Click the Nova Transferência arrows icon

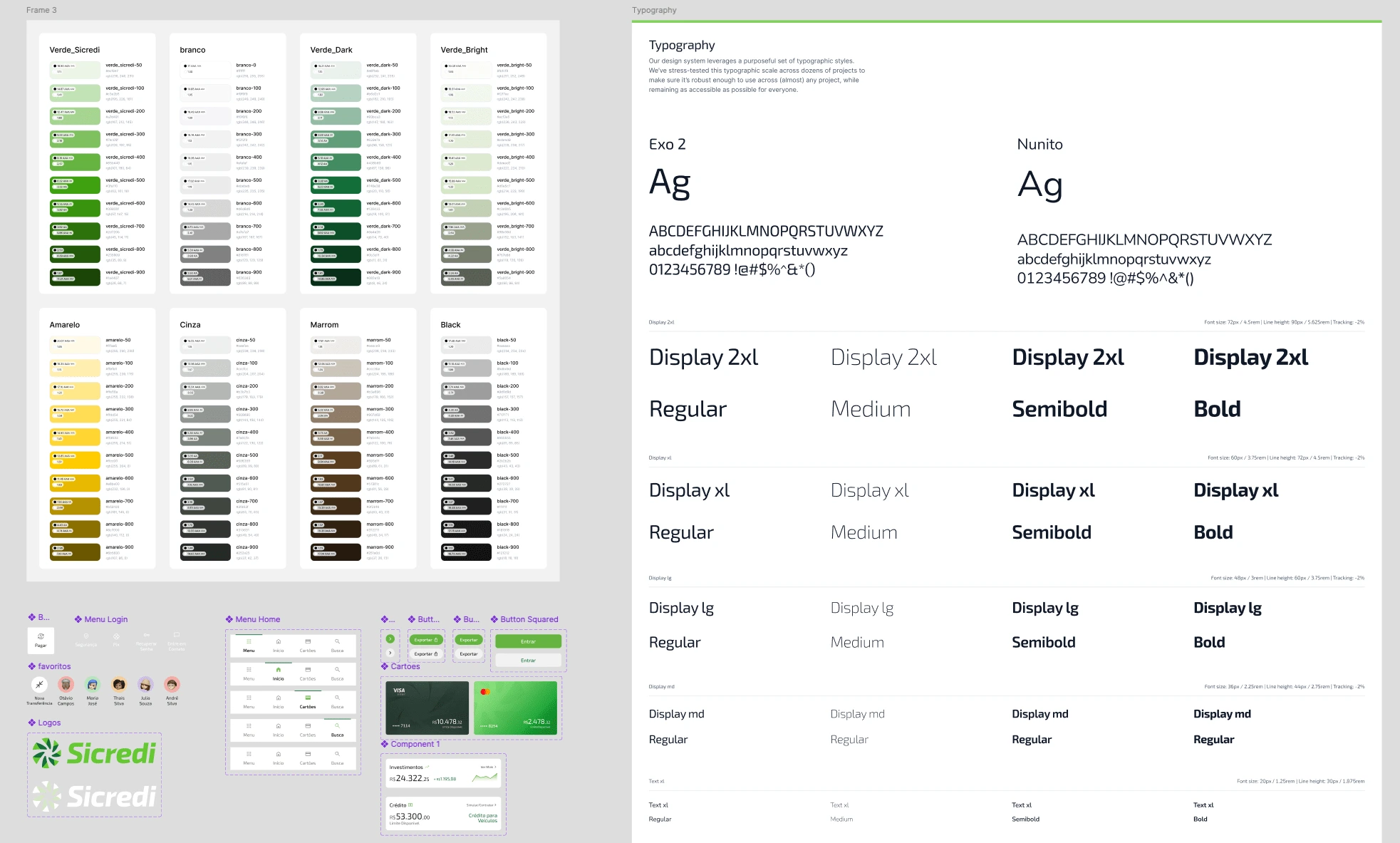click(39, 685)
